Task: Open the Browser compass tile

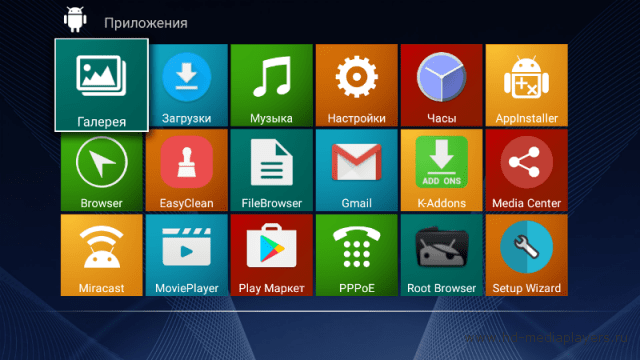Action: pos(102,171)
